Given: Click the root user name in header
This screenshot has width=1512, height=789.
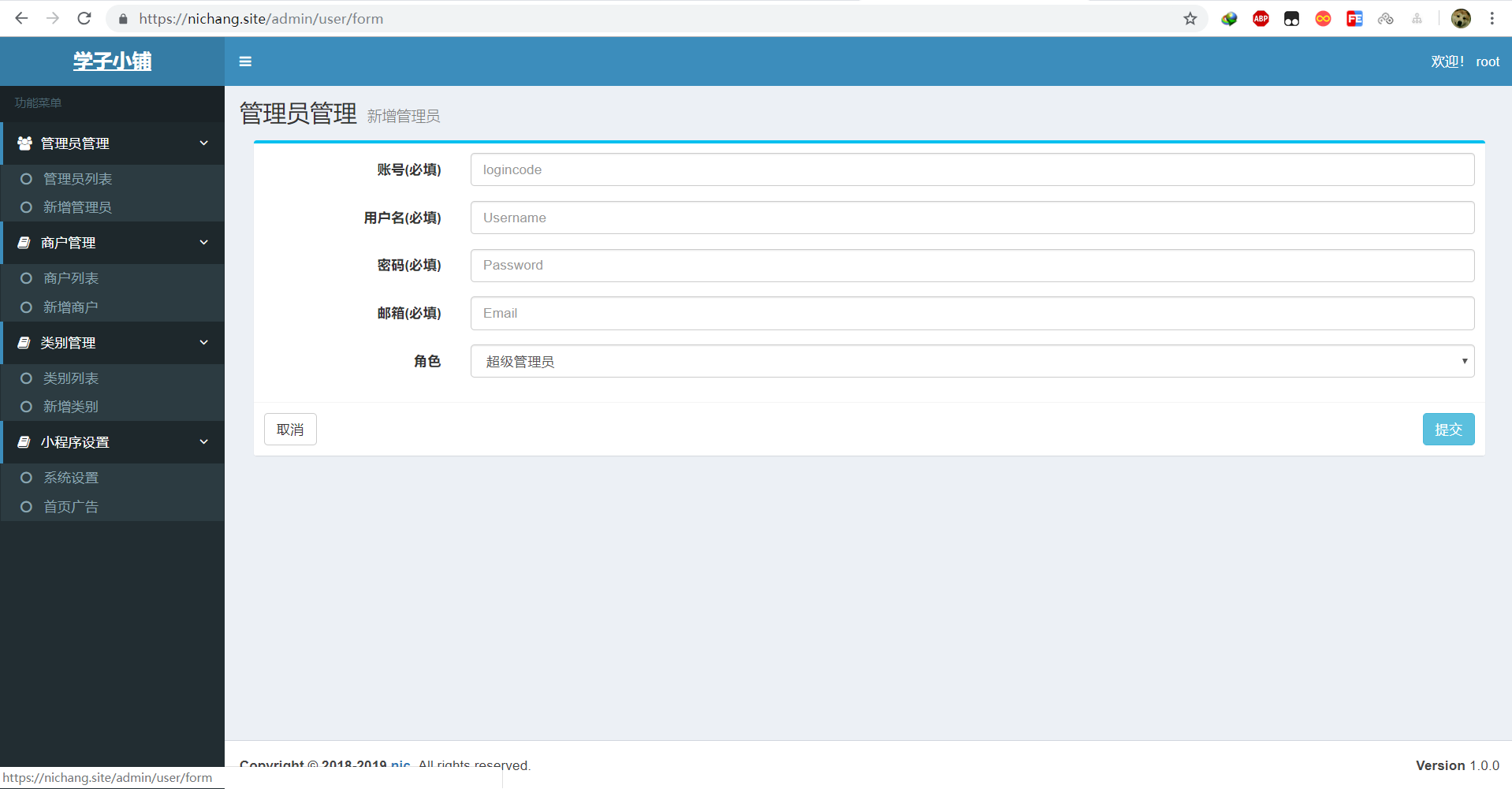Looking at the screenshot, I should pyautogui.click(x=1488, y=61).
